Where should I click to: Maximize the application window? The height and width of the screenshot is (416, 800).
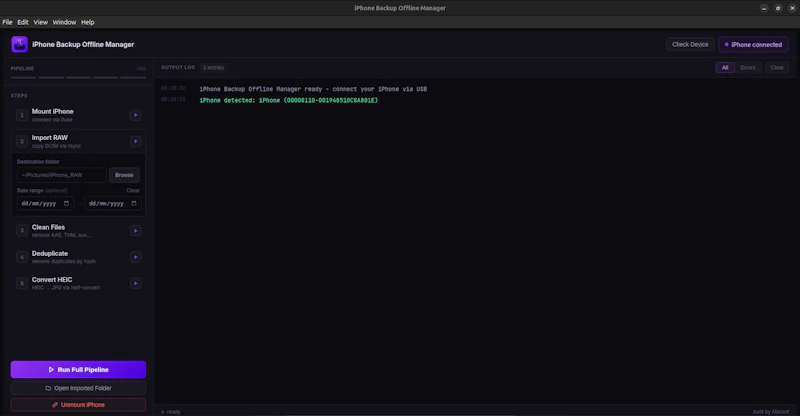(x=778, y=8)
